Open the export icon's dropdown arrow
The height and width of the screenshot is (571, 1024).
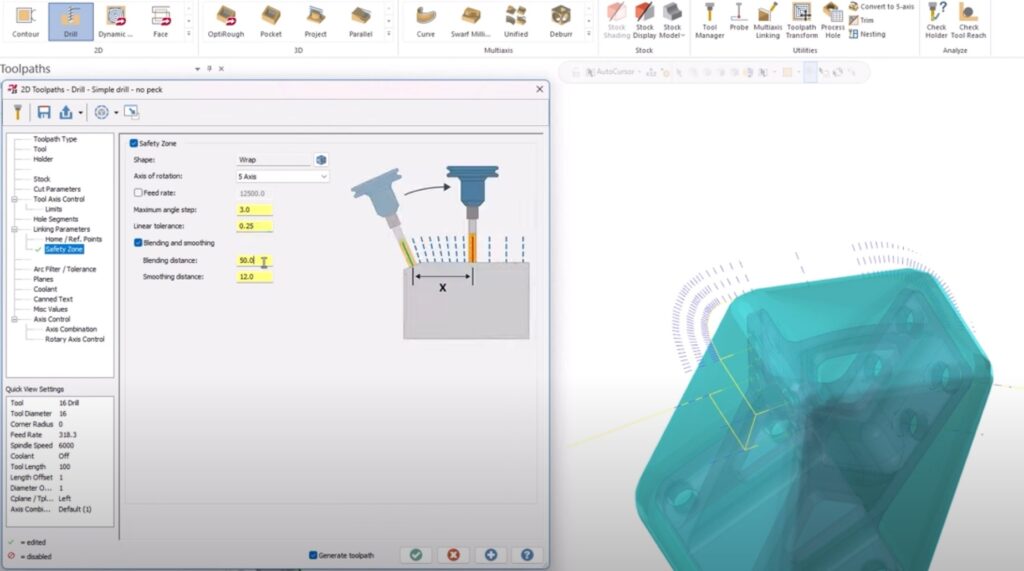click(x=80, y=112)
